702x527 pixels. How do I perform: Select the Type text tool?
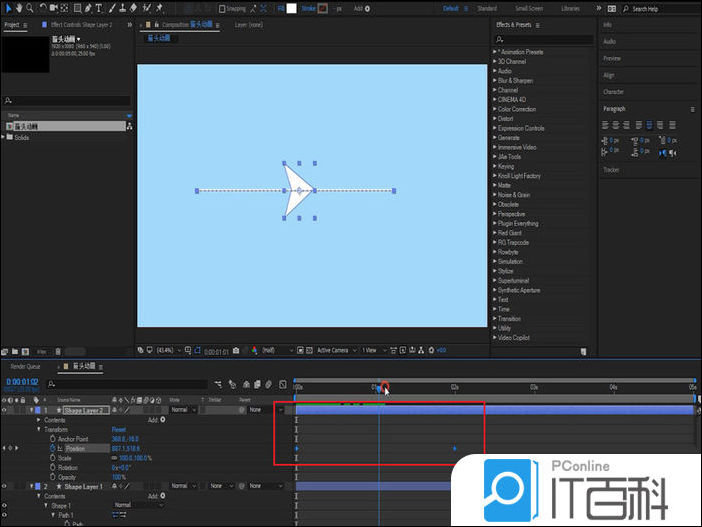(x=97, y=8)
